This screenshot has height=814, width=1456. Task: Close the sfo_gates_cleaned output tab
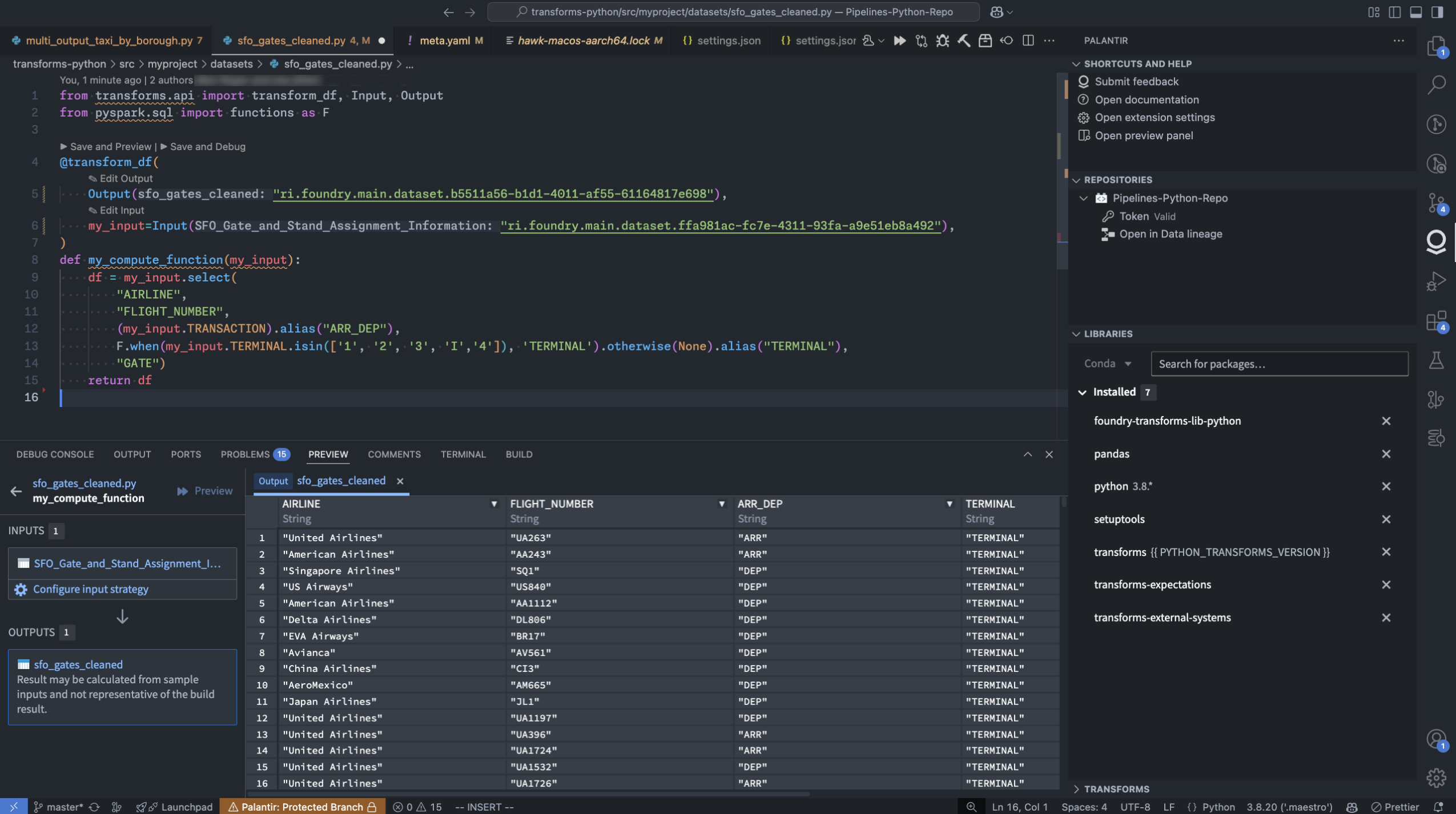point(400,481)
